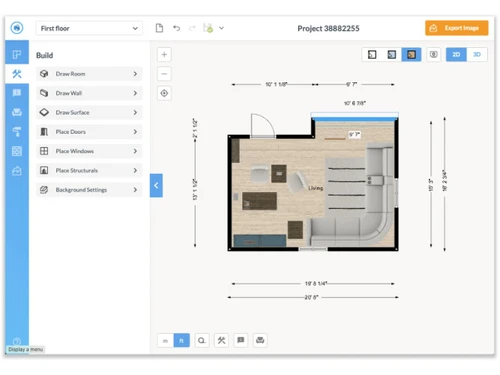Click the 10' 6 7/8" dimension label
Screen dimensions: 500x375
pyautogui.click(x=355, y=103)
